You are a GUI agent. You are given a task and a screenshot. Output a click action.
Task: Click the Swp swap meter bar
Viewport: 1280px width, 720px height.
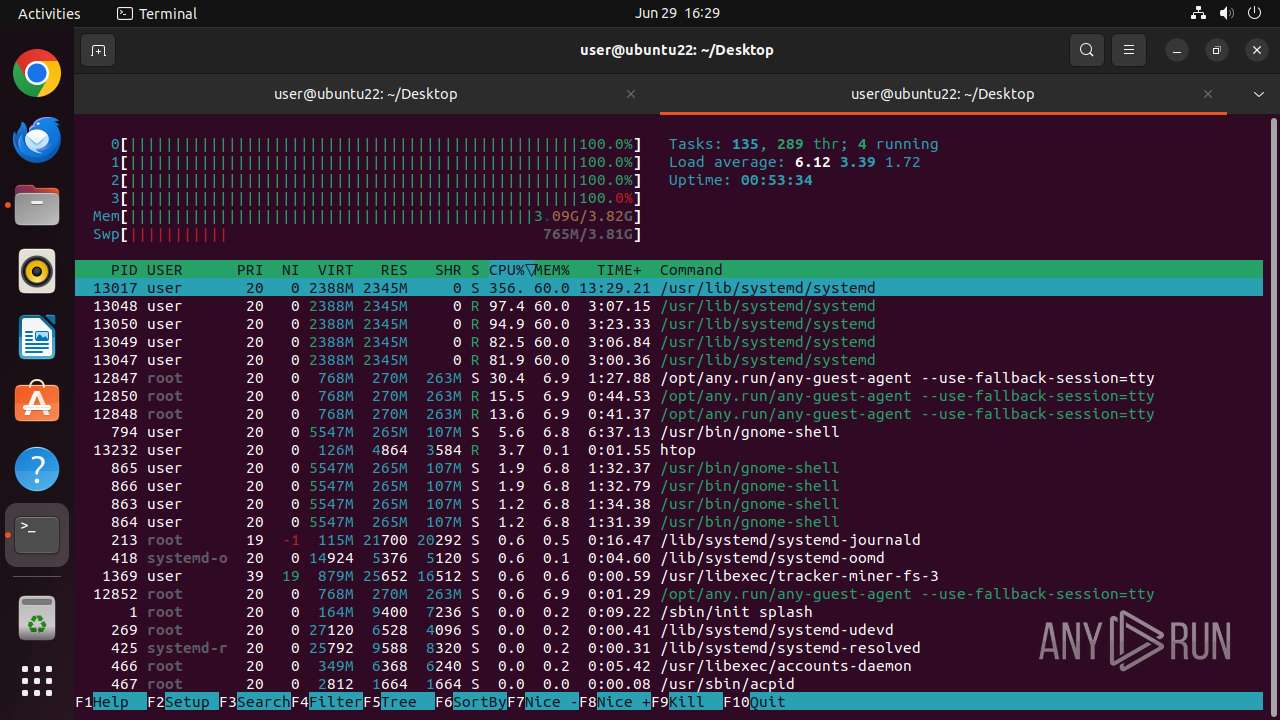[x=367, y=234]
